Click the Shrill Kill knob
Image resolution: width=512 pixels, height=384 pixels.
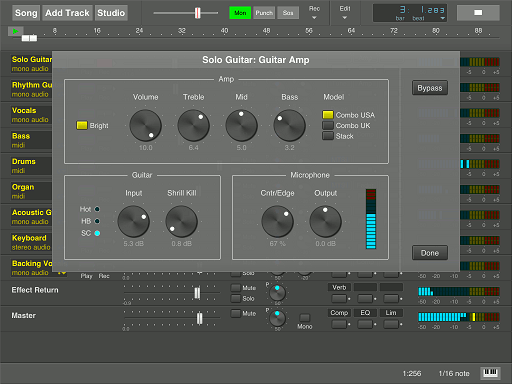[181, 222]
